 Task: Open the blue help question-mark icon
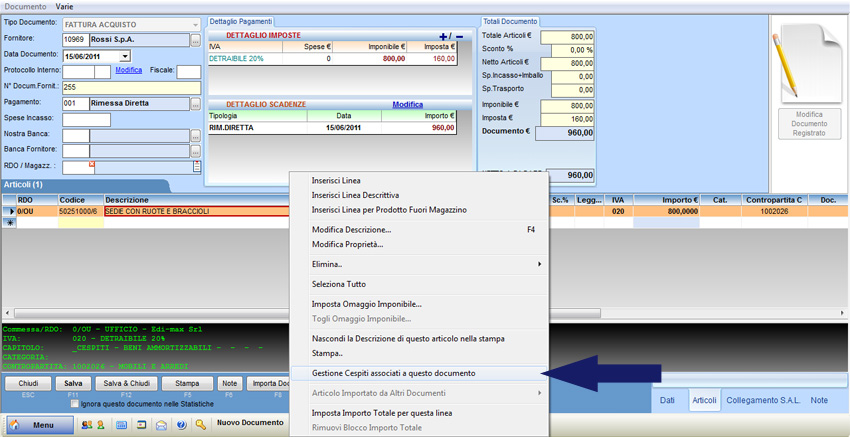click(182, 425)
